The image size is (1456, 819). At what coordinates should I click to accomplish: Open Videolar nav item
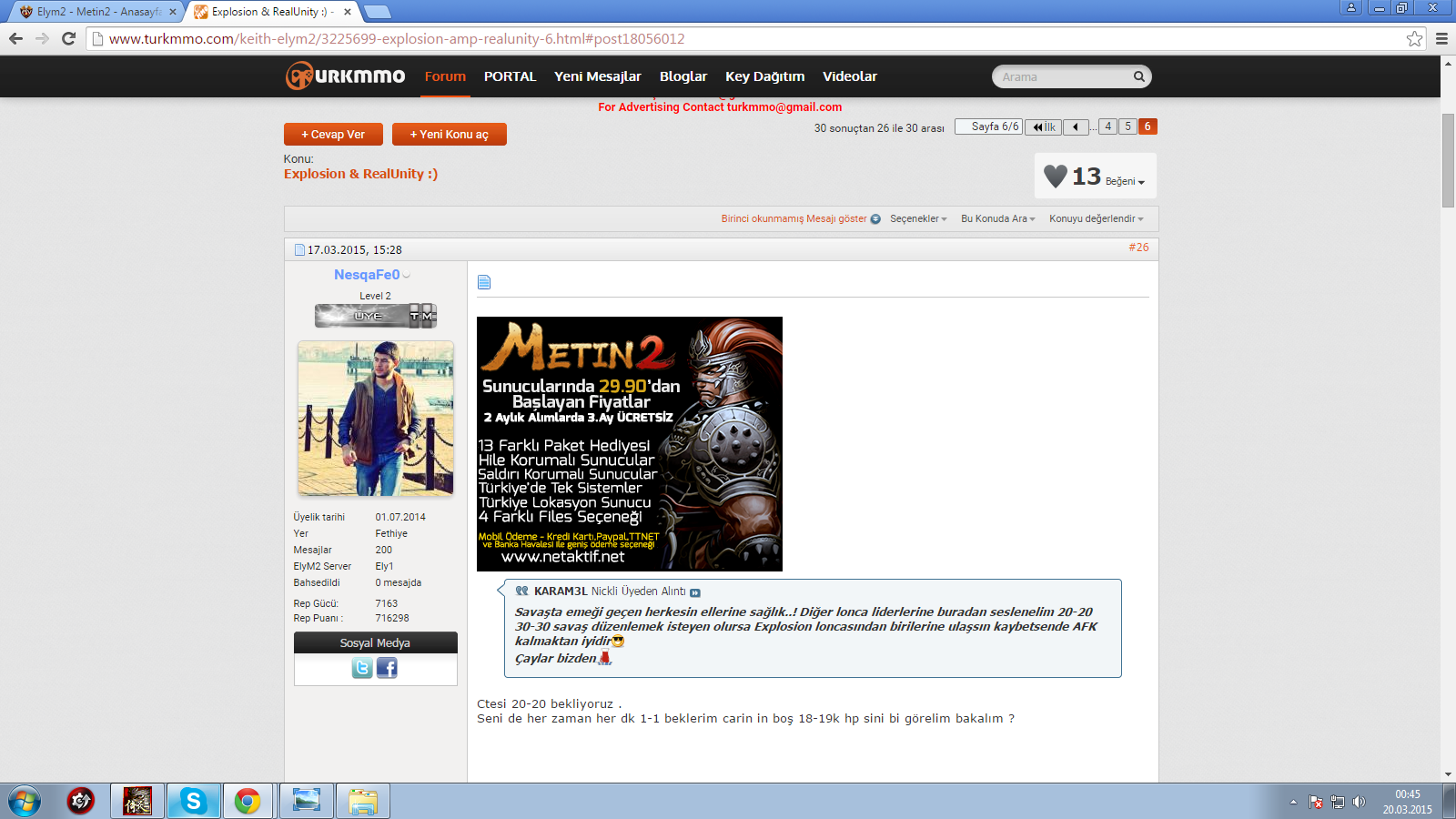850,76
